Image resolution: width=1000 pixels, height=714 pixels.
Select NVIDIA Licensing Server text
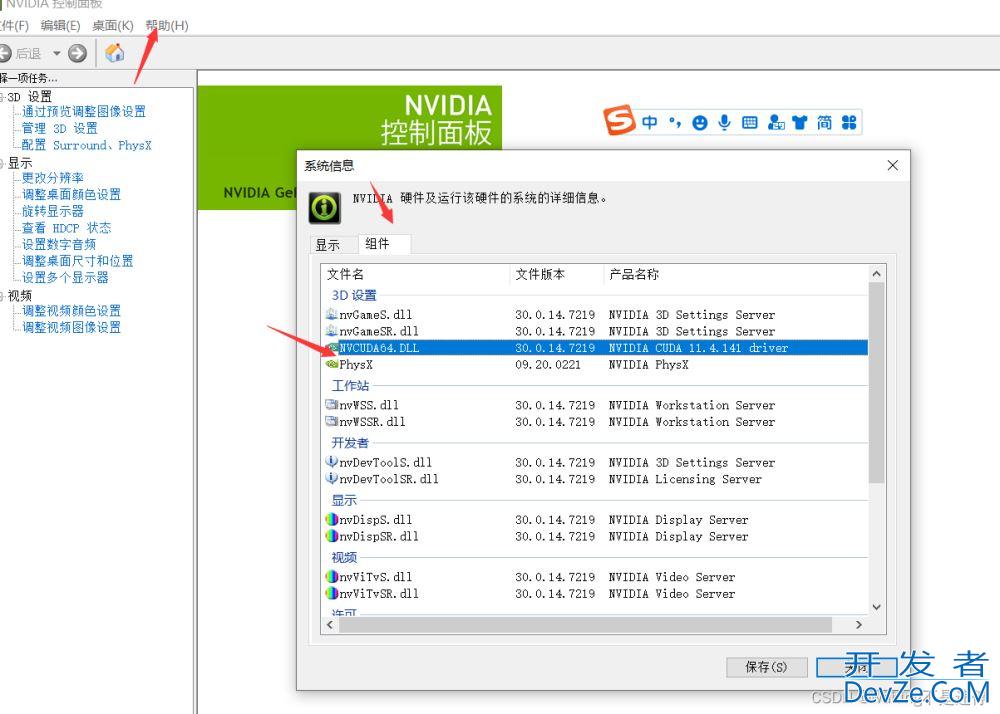[685, 479]
